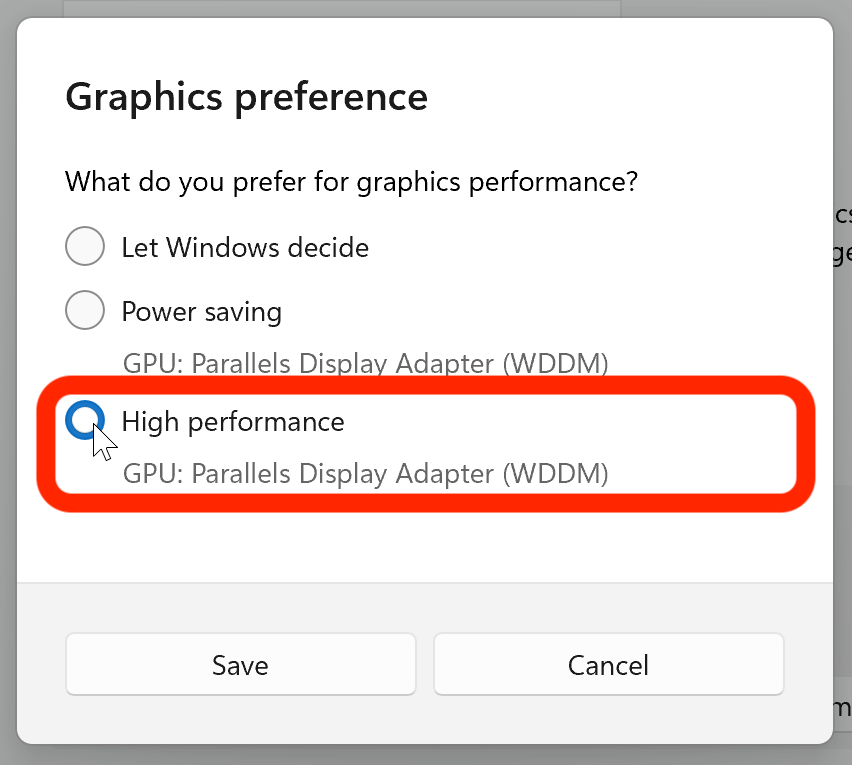Click the unselected Let Windows decide radio circle
Image resolution: width=852 pixels, height=765 pixels.
click(85, 246)
